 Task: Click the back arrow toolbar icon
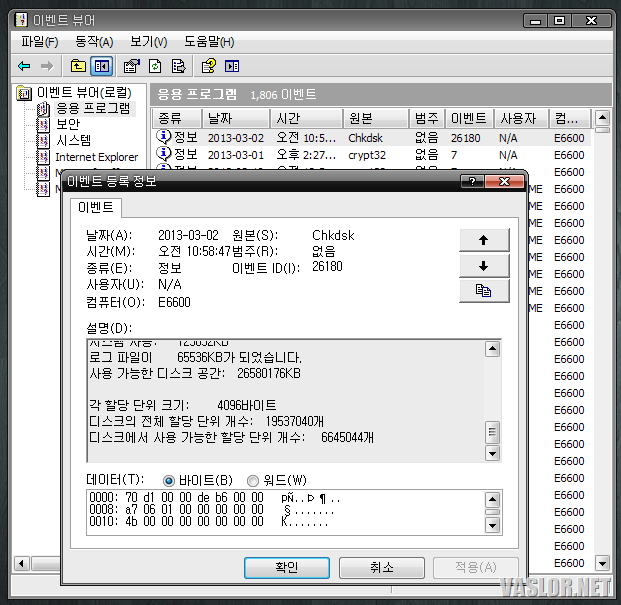[24, 66]
